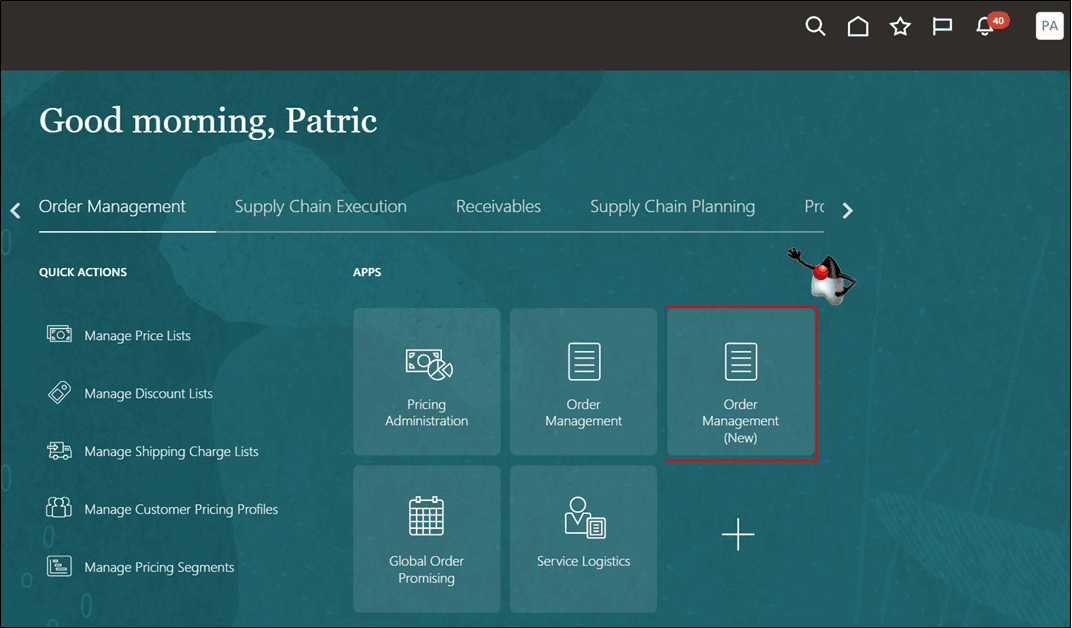Click the Manage Shipping Charge Lists truck icon
Viewport: 1072px width, 628px height.
coord(59,450)
